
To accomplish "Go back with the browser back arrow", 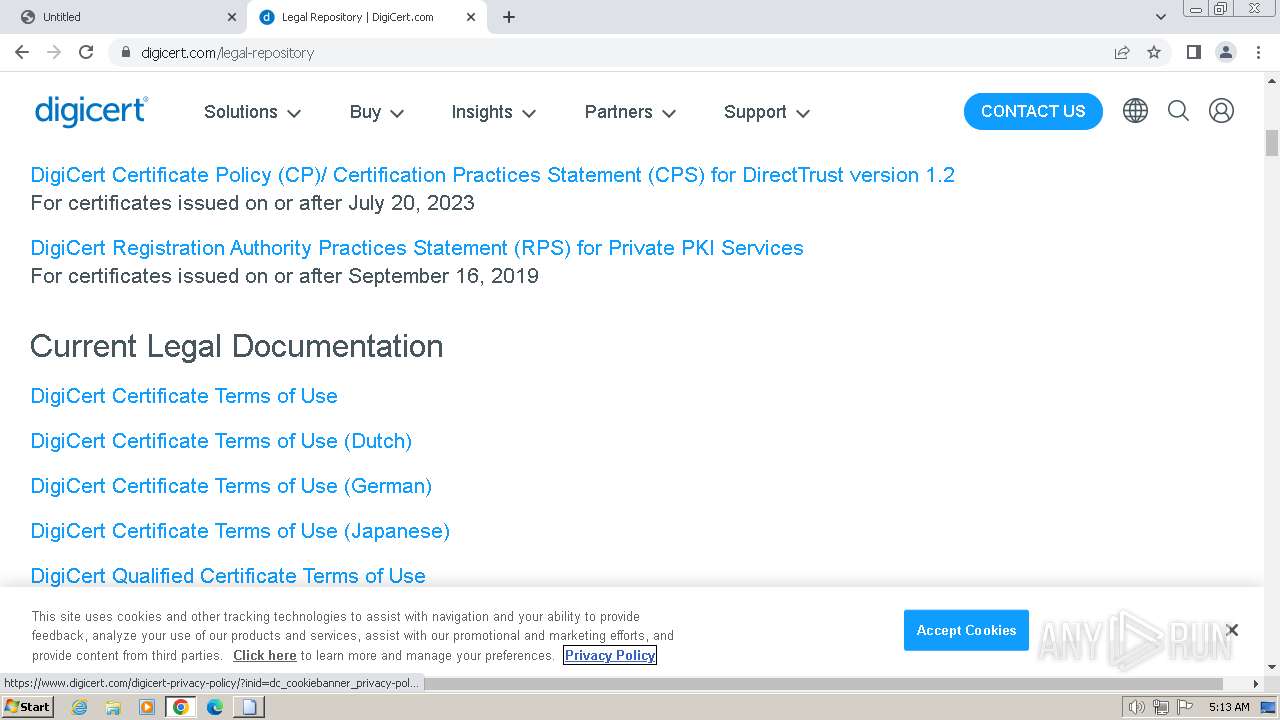I will click(22, 52).
